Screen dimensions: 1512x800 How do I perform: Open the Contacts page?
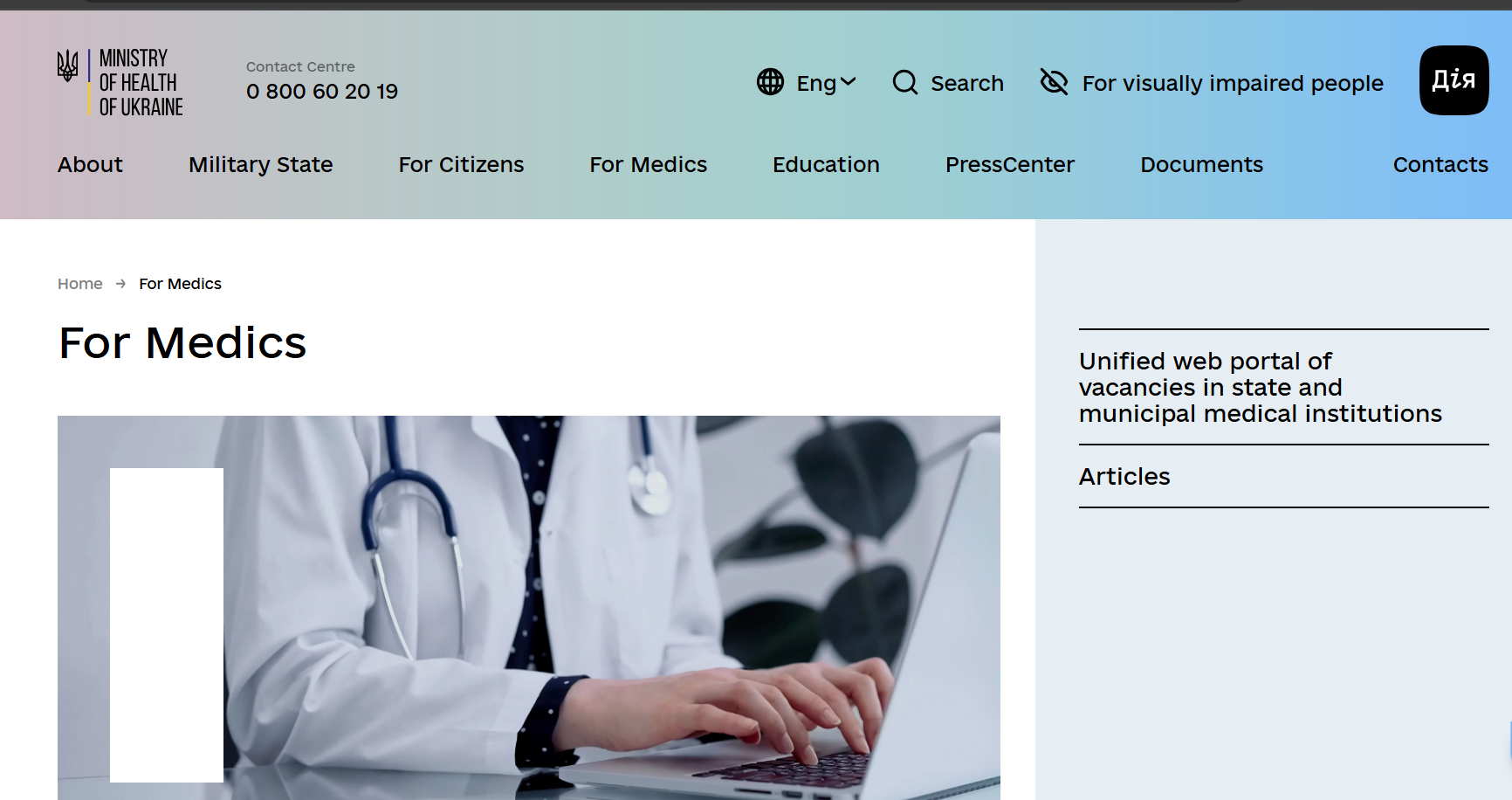coord(1440,164)
